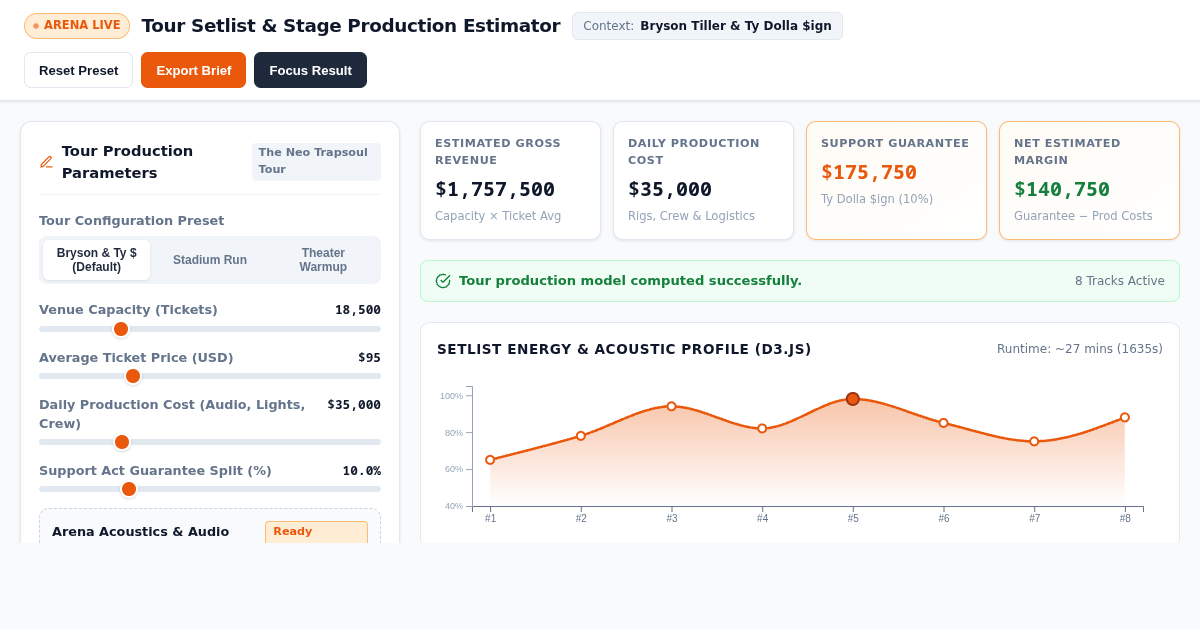Click The Neo Trapsoul Tour tag
Image resolution: width=1200 pixels, height=630 pixels.
point(316,161)
